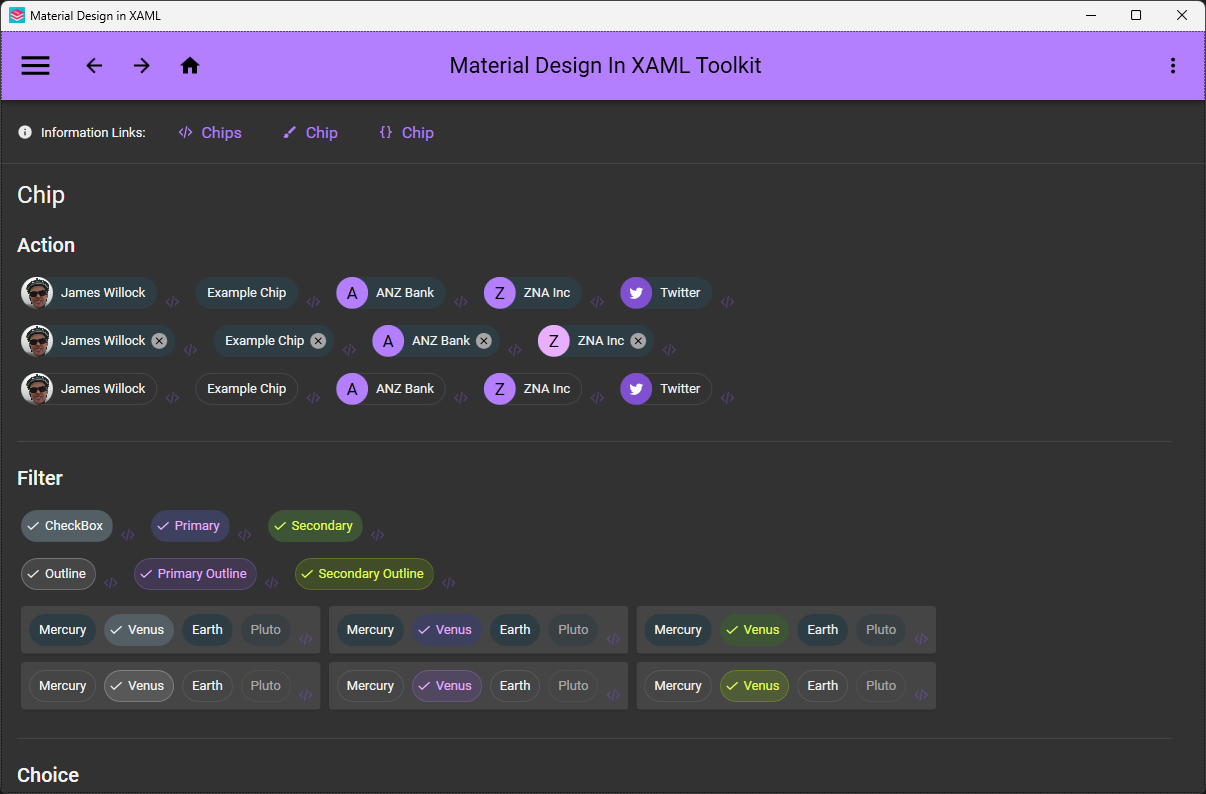Go forward with the right arrow
The width and height of the screenshot is (1206, 794).
pos(142,66)
